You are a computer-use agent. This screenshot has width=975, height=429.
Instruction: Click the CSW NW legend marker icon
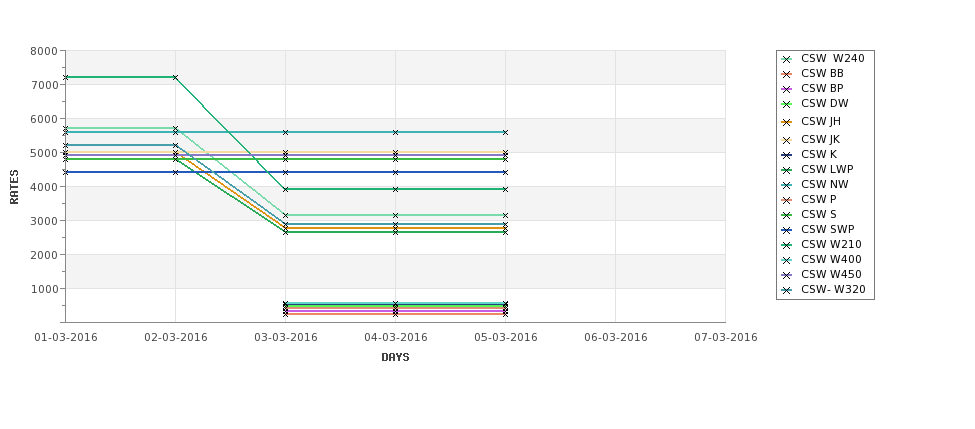pyautogui.click(x=787, y=185)
